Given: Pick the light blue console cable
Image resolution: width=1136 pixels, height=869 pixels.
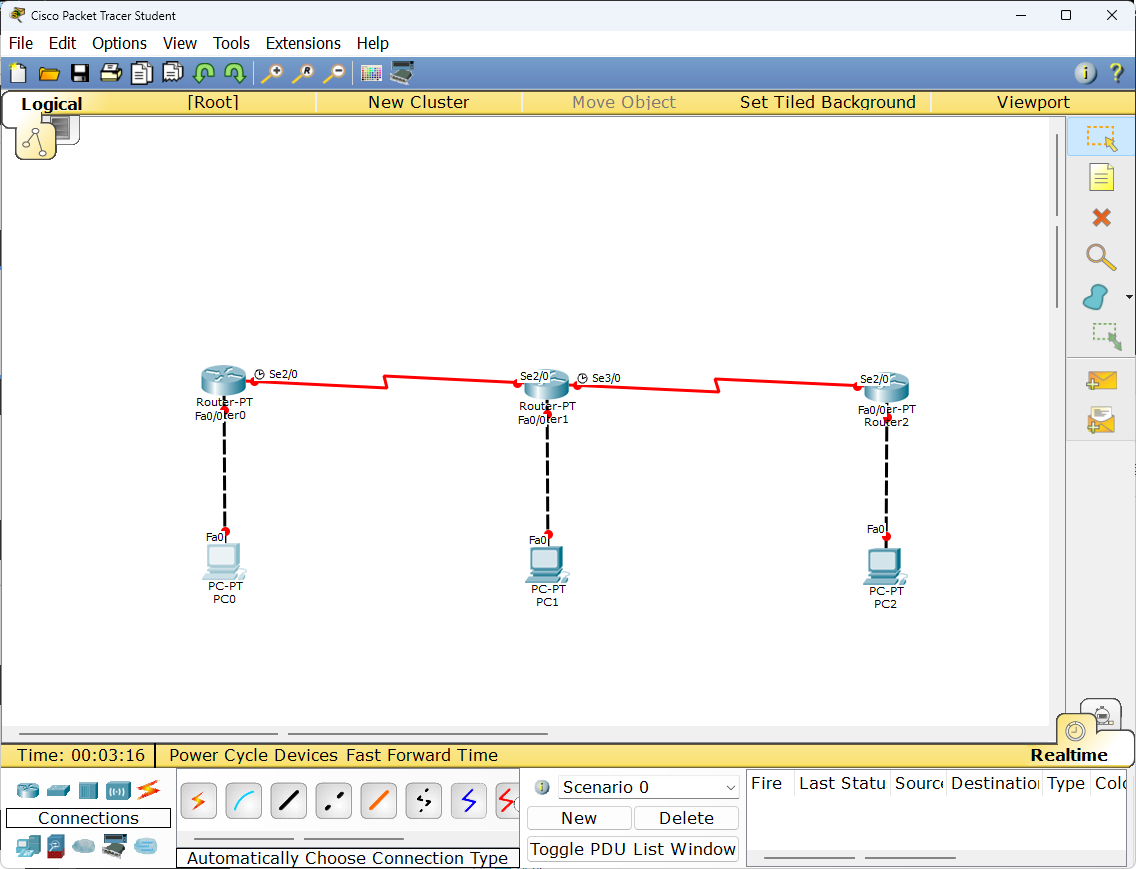Looking at the screenshot, I should [243, 801].
